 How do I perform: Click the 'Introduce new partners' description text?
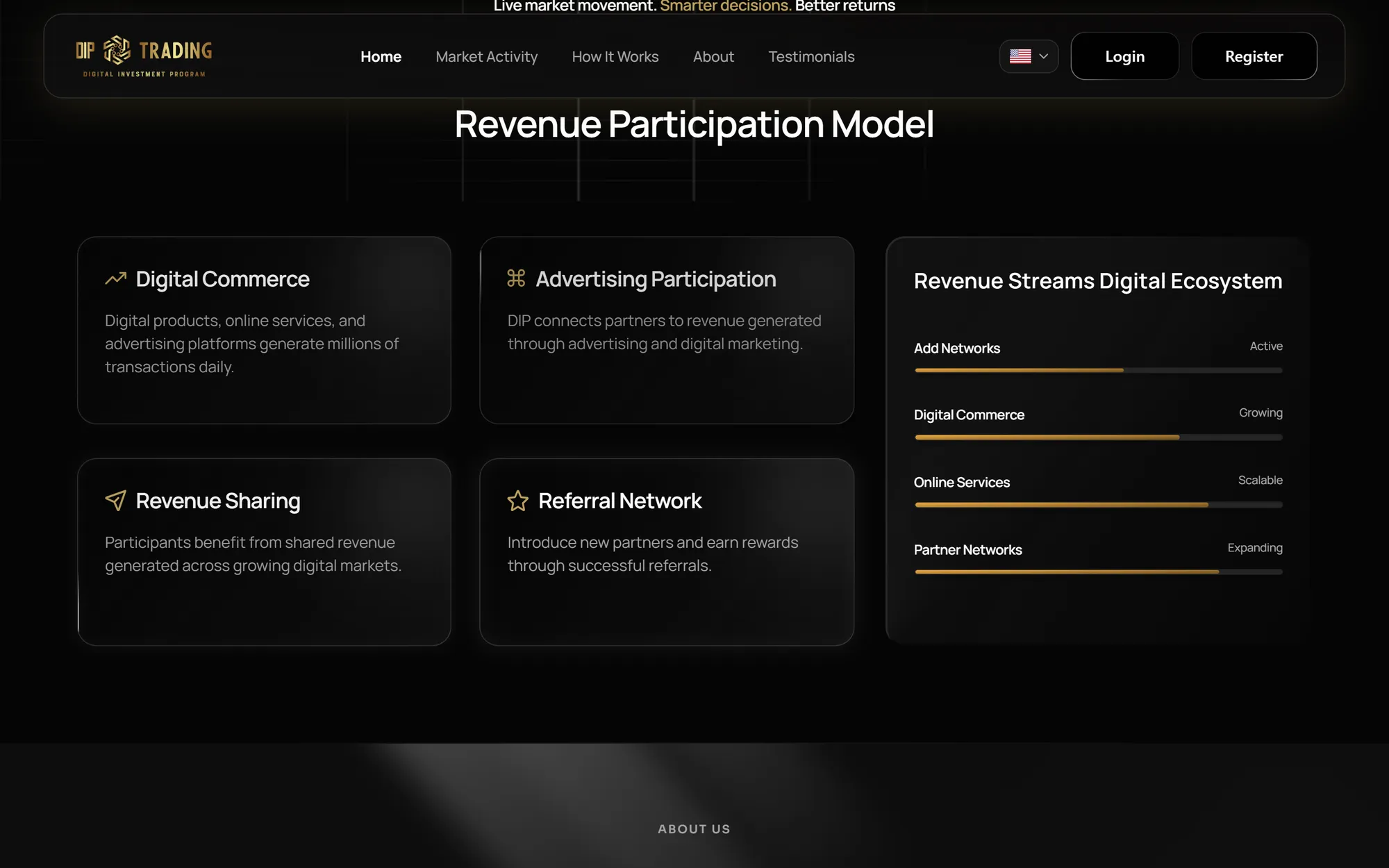click(x=653, y=553)
